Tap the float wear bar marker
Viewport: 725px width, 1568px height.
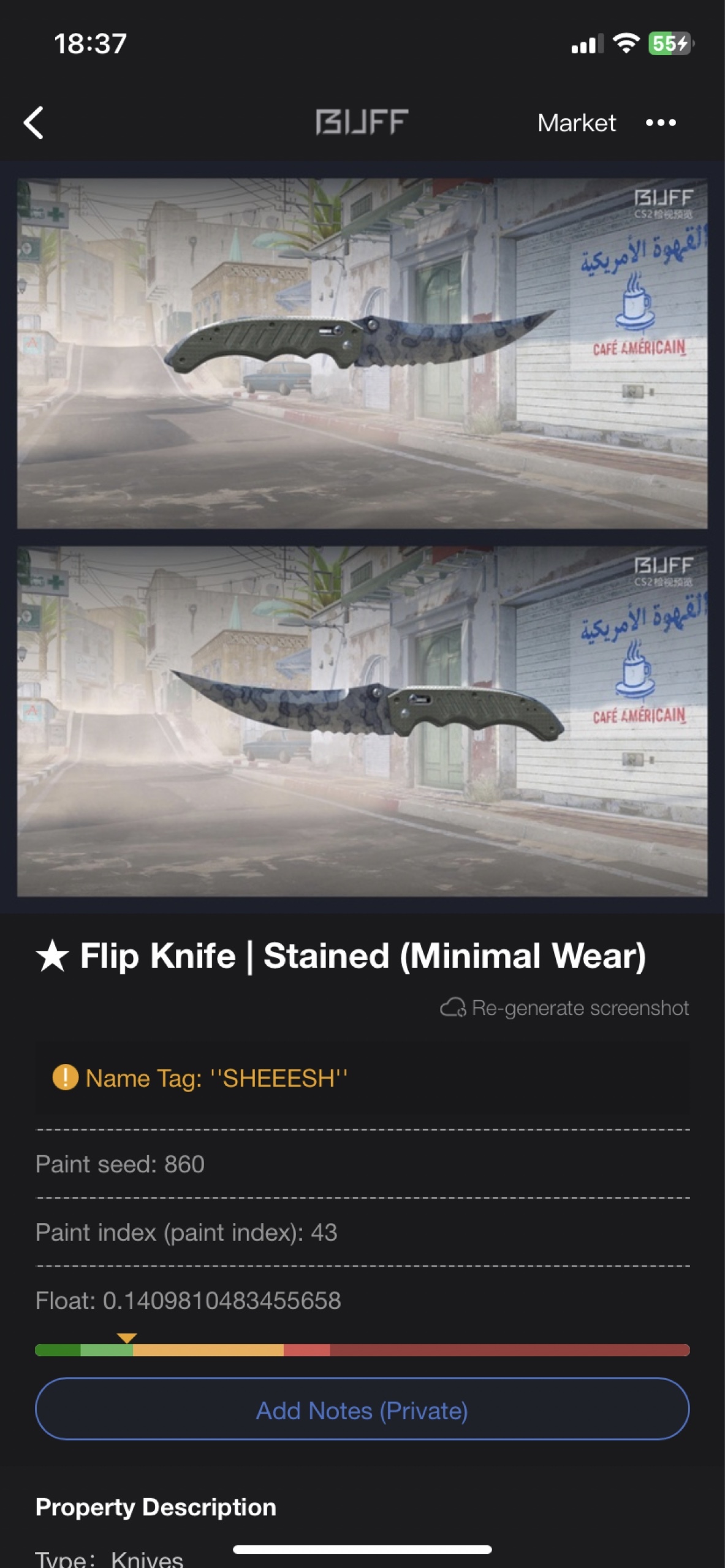[x=127, y=1338]
